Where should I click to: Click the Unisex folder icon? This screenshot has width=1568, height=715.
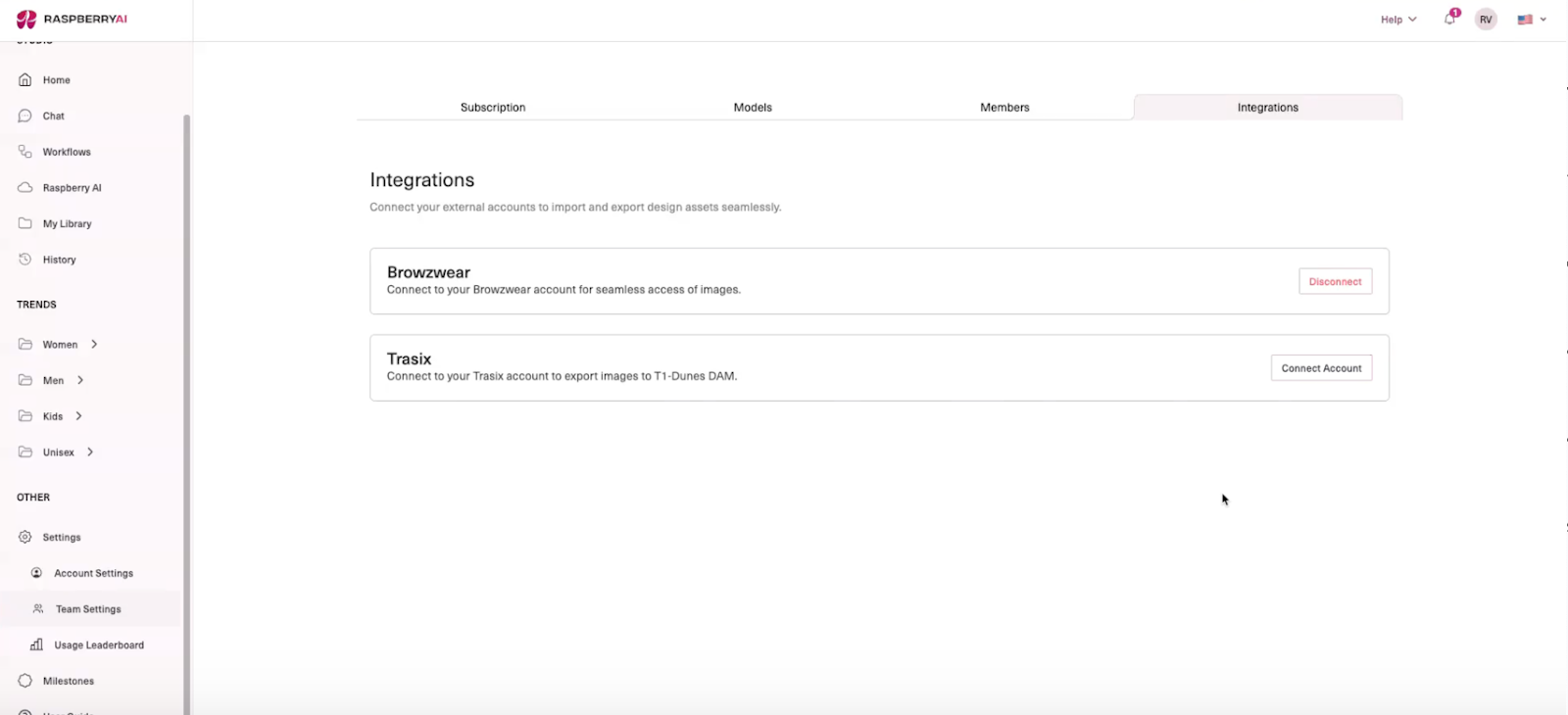[x=25, y=452]
